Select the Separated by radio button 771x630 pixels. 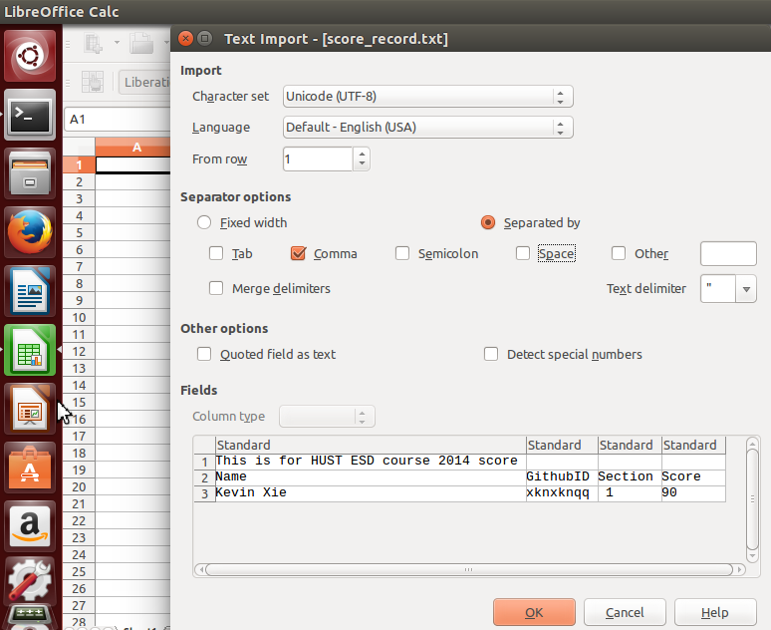click(x=488, y=223)
